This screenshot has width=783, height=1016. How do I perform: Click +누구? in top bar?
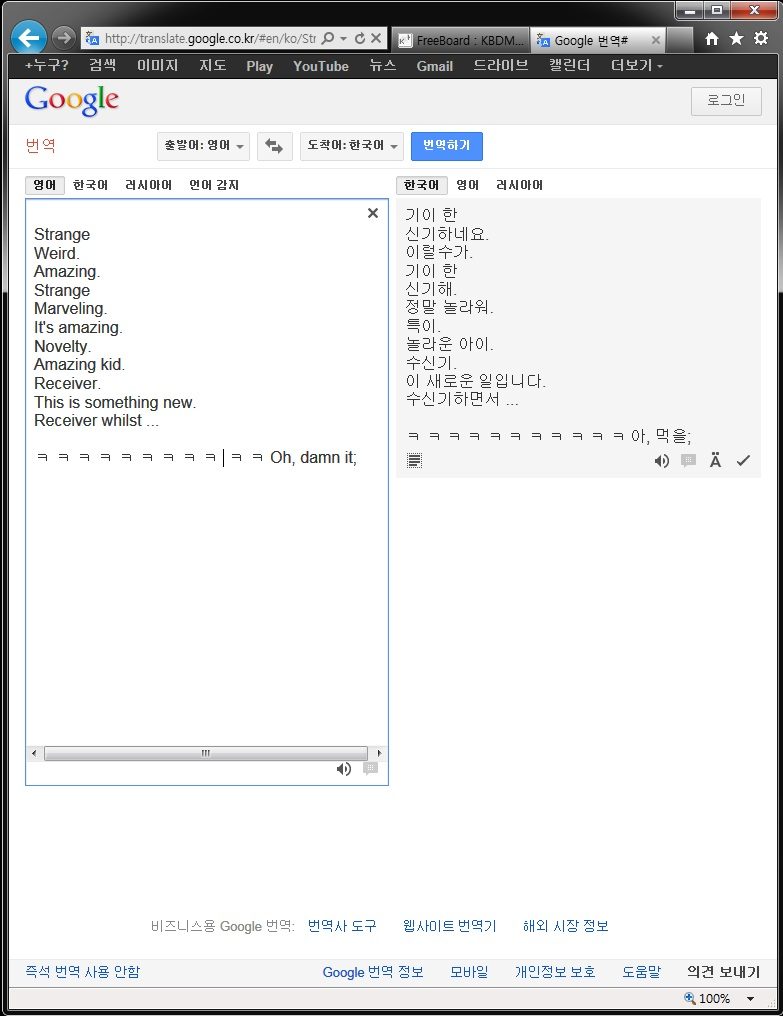47,65
